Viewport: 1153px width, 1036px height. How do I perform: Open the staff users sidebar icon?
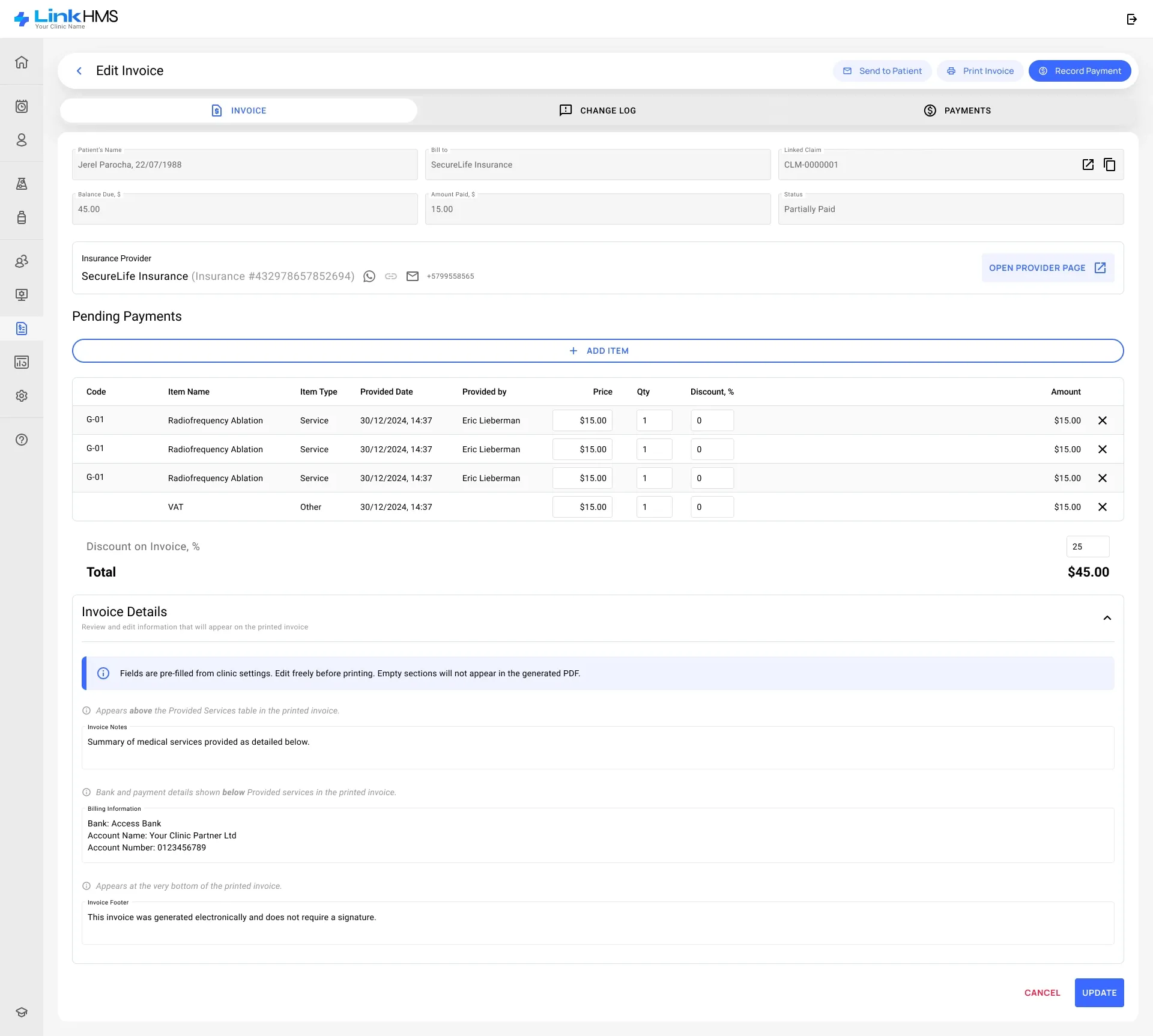tap(22, 261)
